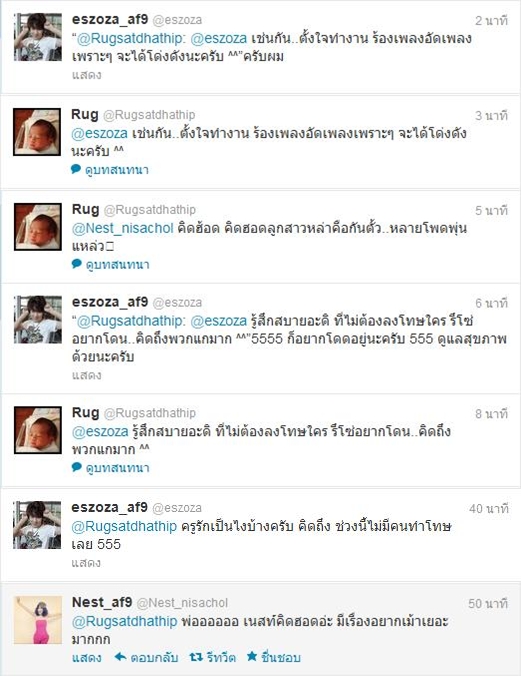Click the conversation bubble icon under Rug's 5-minute tweet
521x676 pixels.
click(76, 263)
